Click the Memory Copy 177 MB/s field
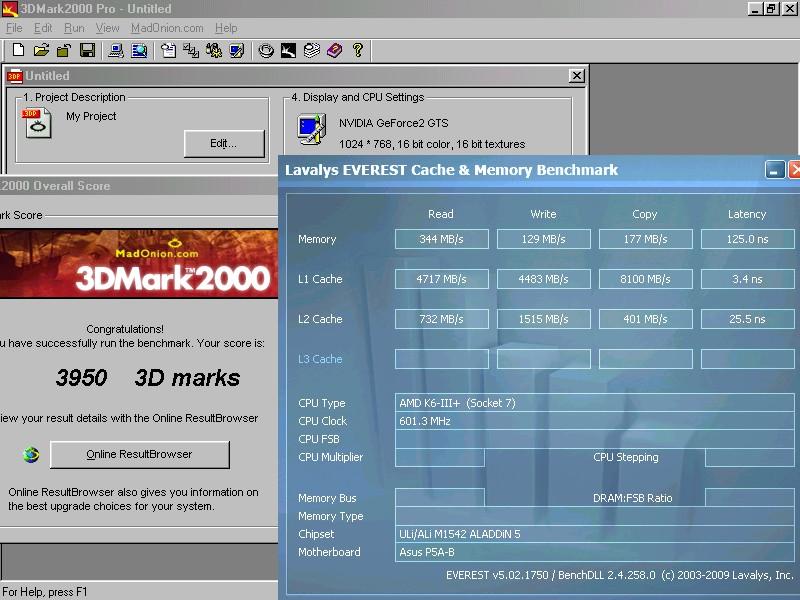The image size is (800, 600). [645, 239]
